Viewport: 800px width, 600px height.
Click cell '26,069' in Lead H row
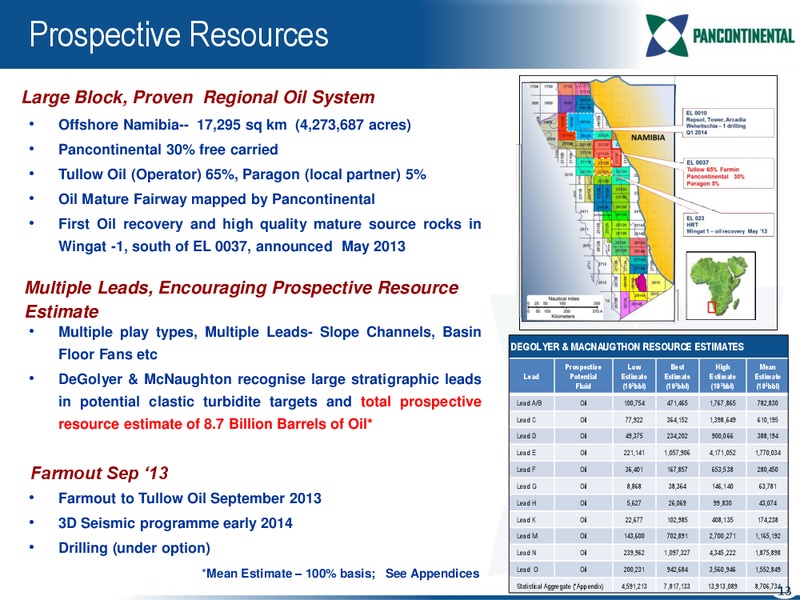click(x=677, y=503)
